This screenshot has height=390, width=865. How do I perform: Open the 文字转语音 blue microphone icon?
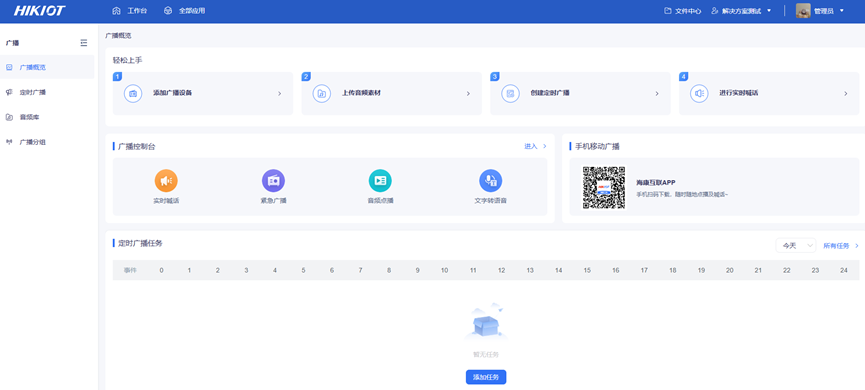[490, 180]
